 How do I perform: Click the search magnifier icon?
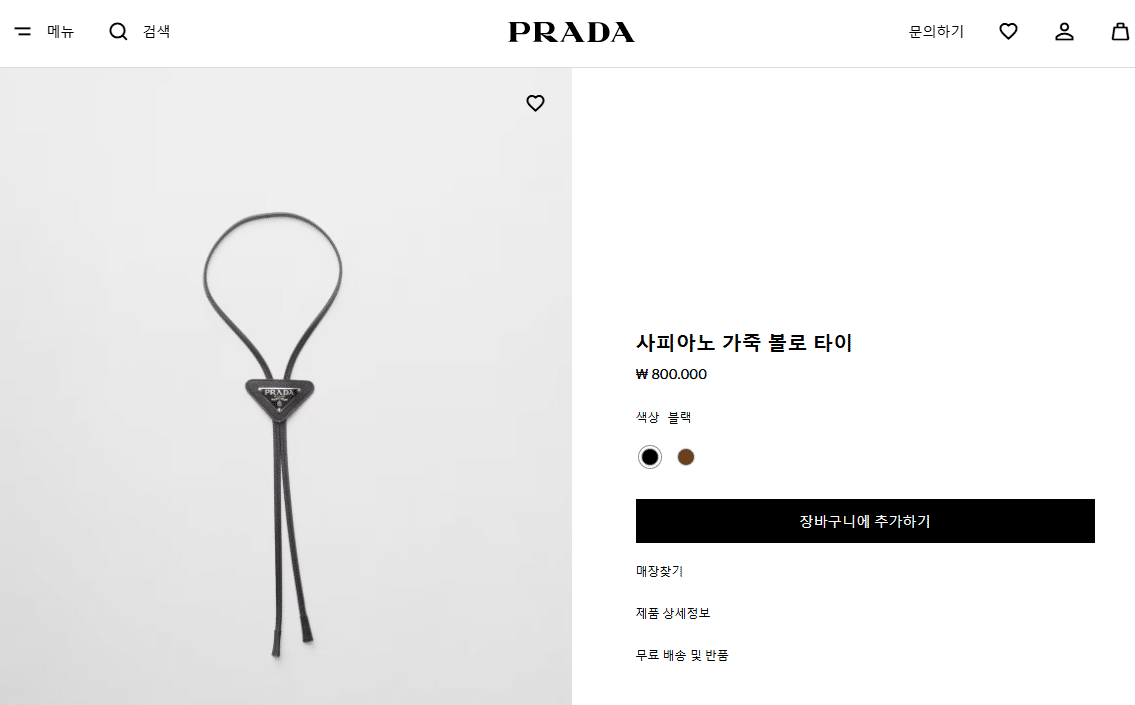118,31
